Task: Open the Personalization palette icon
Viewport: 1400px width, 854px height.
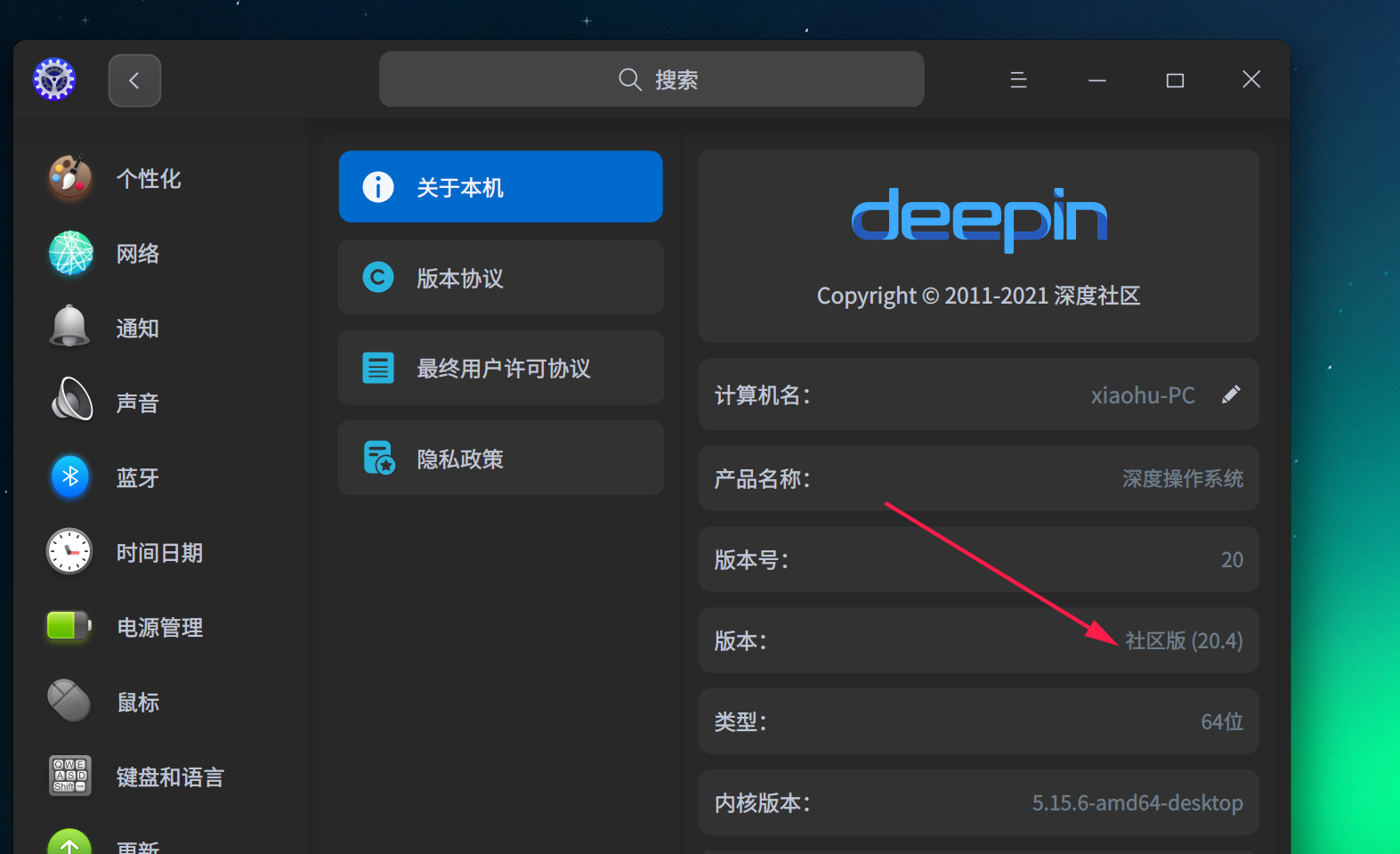Action: click(x=70, y=177)
